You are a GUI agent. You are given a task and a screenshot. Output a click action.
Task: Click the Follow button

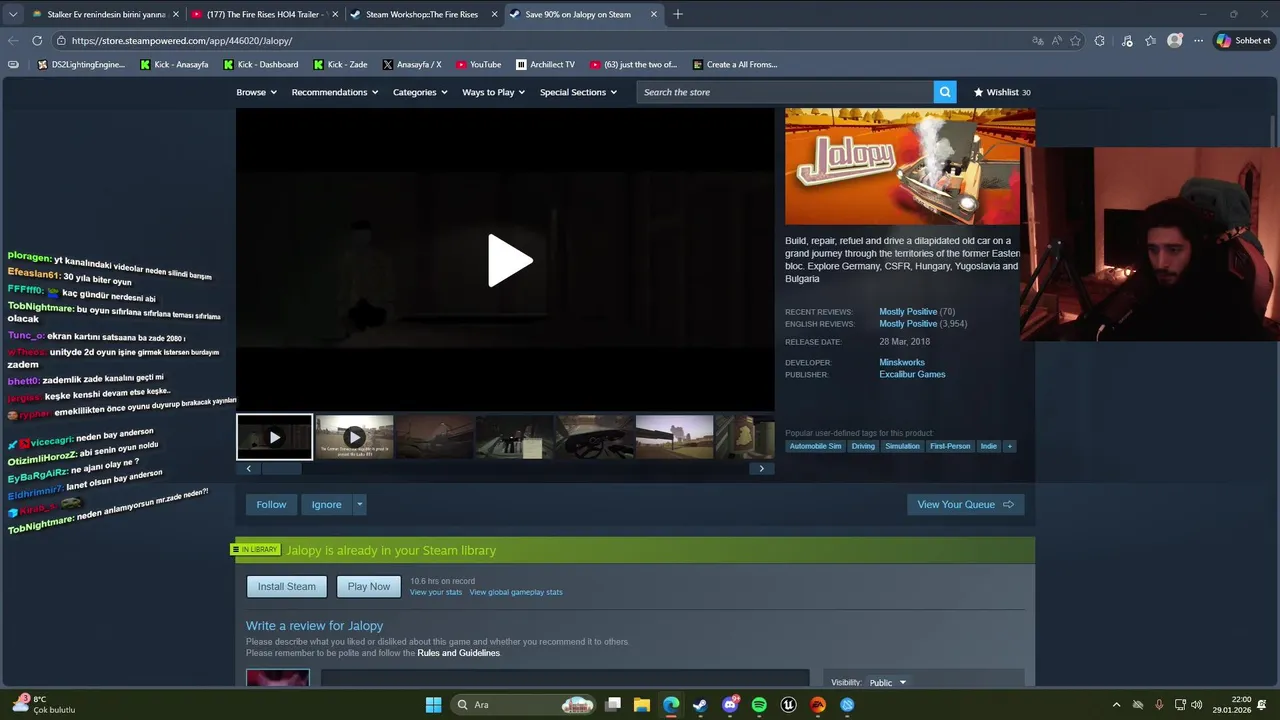(271, 505)
